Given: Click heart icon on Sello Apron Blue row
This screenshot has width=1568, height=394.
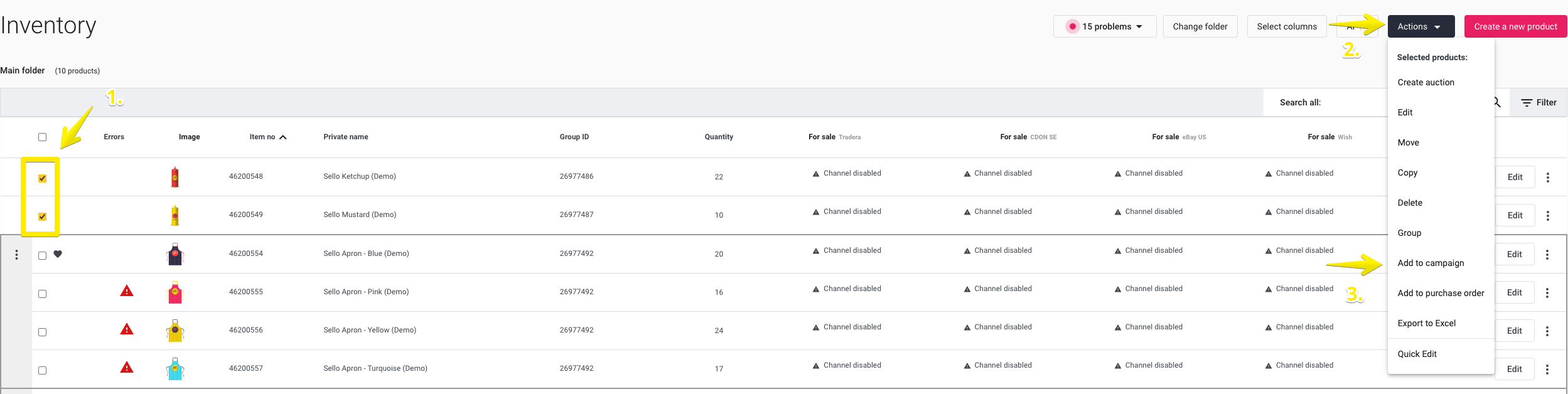Looking at the screenshot, I should click(x=58, y=254).
